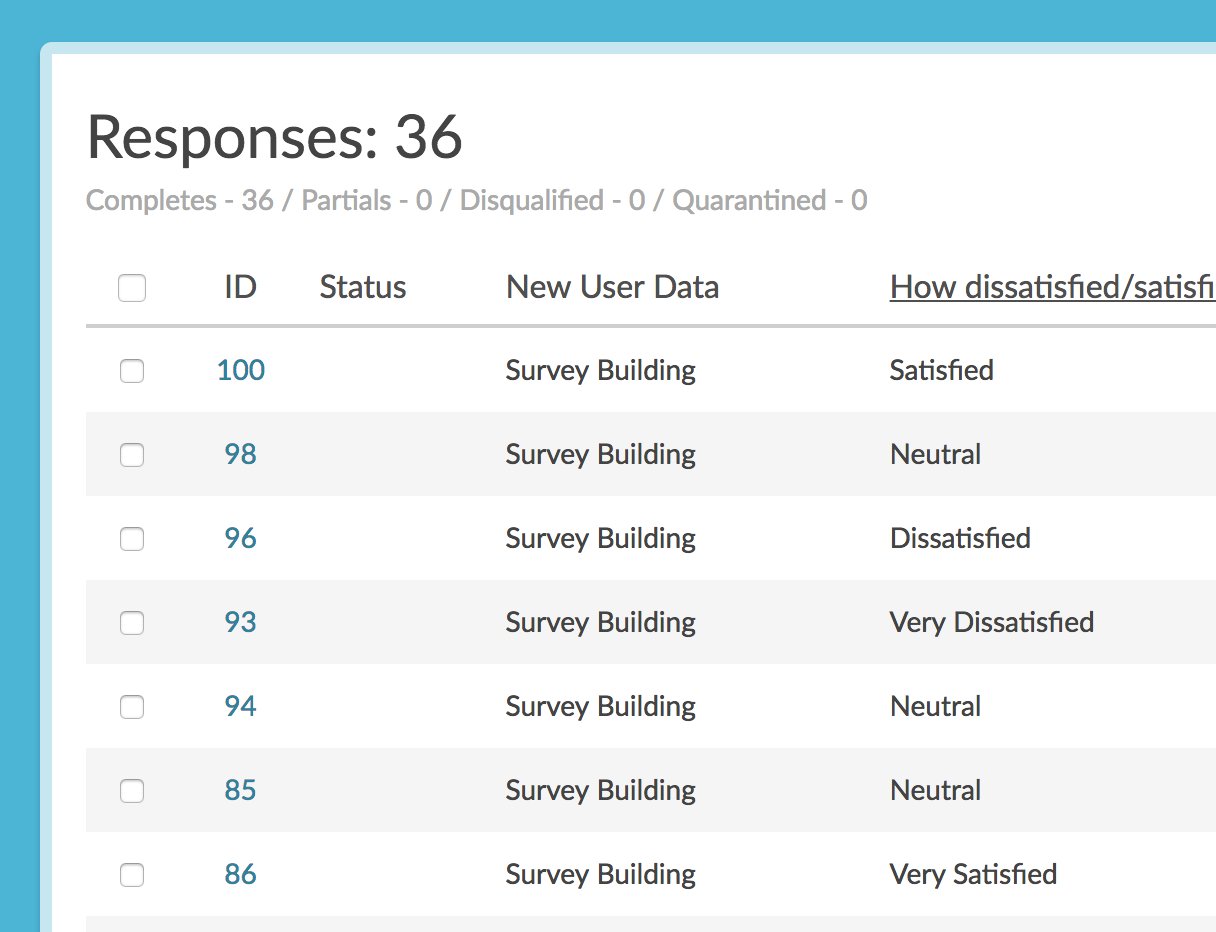This screenshot has width=1216, height=932.
Task: Enable the checkbox for response 94
Action: pos(132,707)
